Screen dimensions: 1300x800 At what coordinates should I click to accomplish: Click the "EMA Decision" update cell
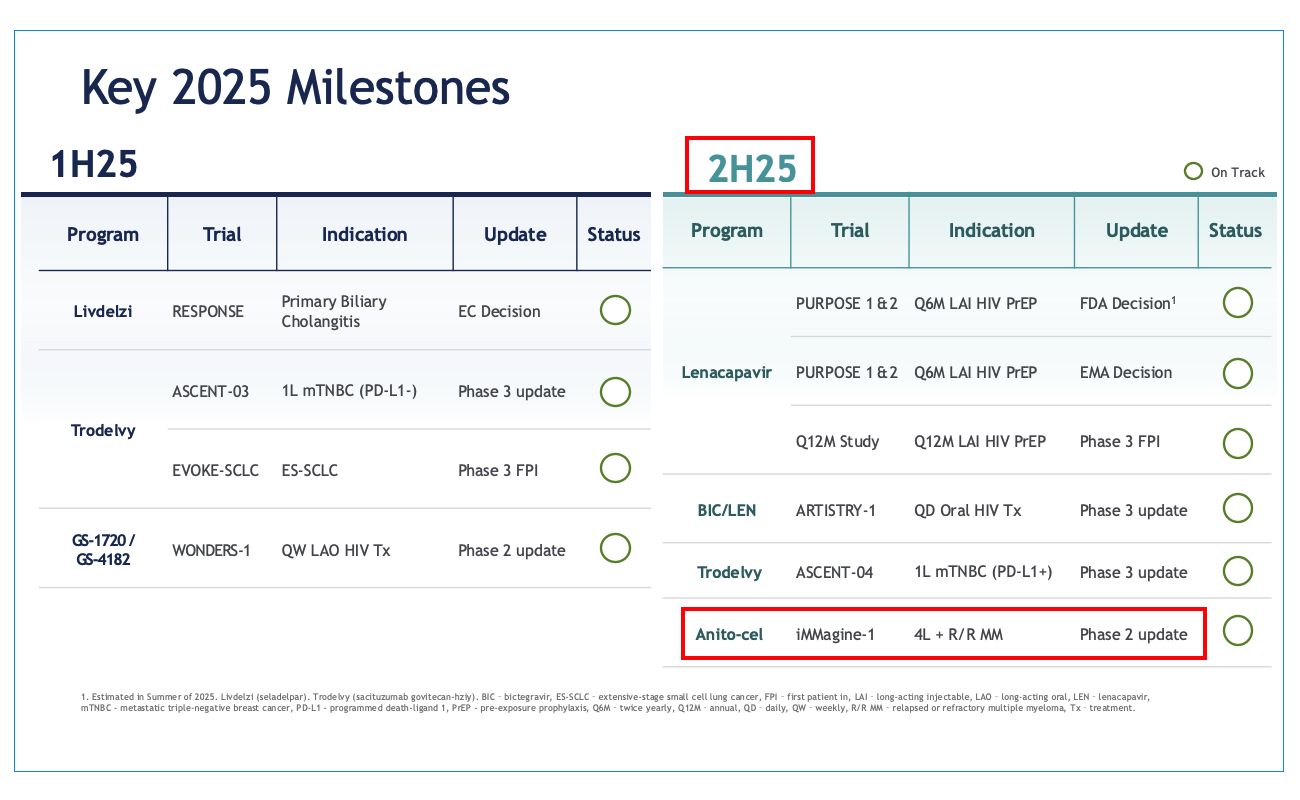pyautogui.click(x=1126, y=372)
